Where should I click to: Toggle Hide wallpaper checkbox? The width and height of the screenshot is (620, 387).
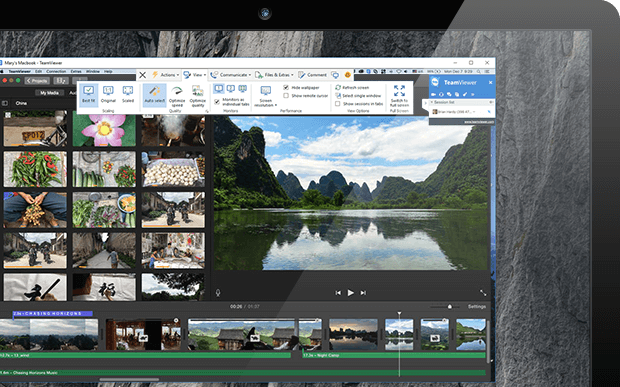[x=286, y=87]
